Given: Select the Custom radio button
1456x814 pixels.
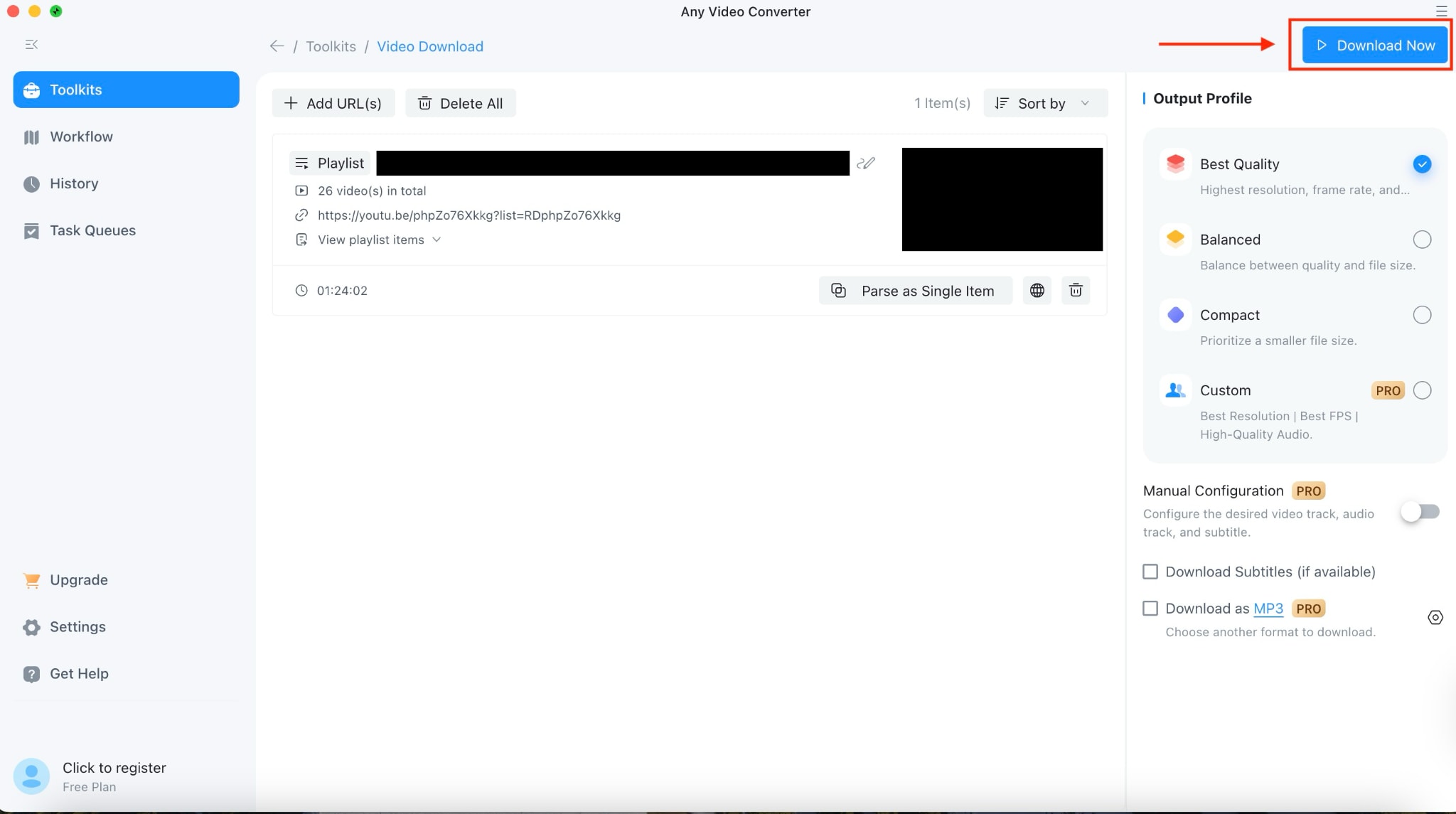Looking at the screenshot, I should [x=1422, y=390].
